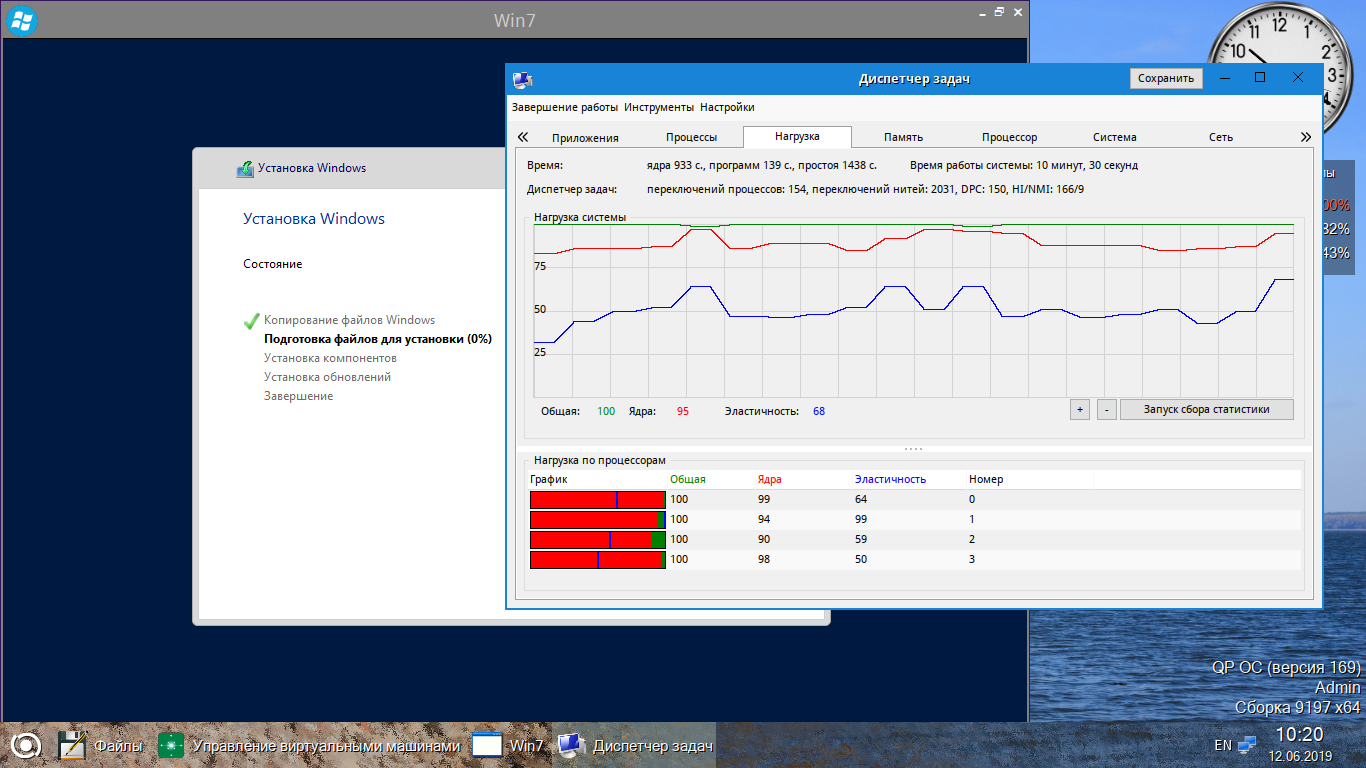Click Подготовка файлов для установки step
This screenshot has height=768, width=1366.
[378, 339]
